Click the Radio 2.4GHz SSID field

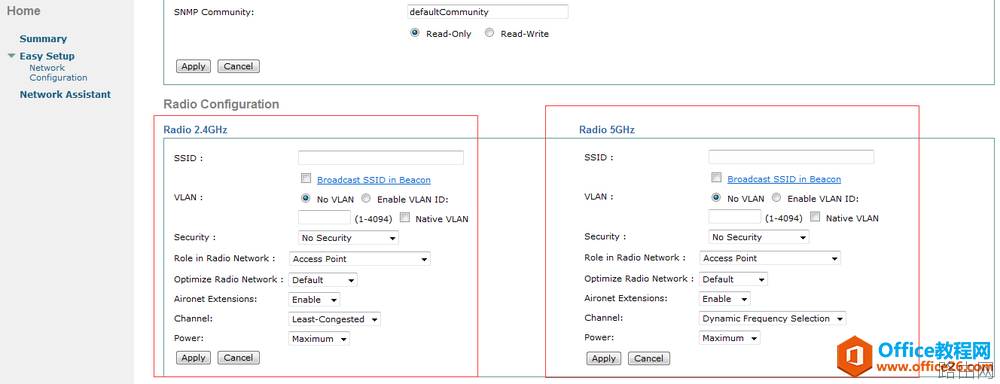381,158
